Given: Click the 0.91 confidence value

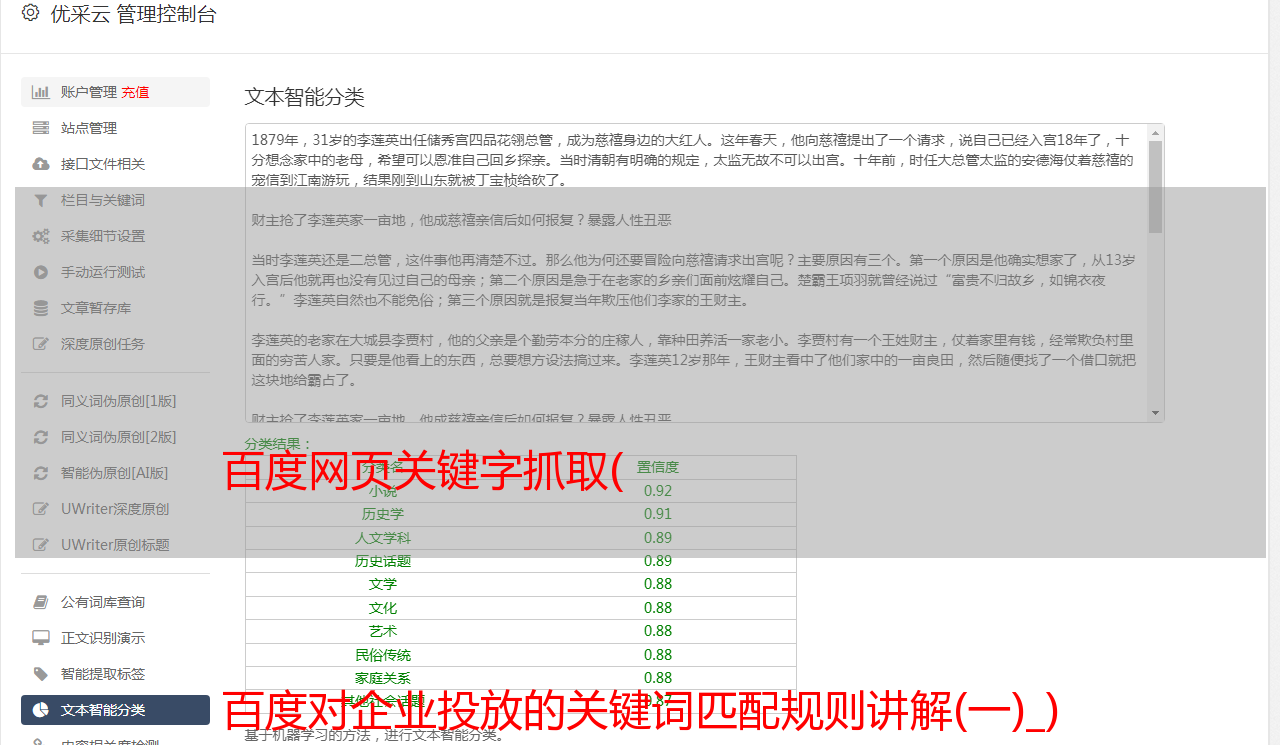Looking at the screenshot, I should [x=658, y=514].
